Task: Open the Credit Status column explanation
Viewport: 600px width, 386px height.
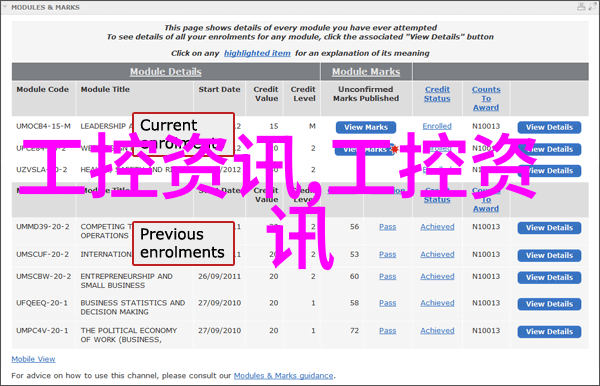Action: pos(437,94)
